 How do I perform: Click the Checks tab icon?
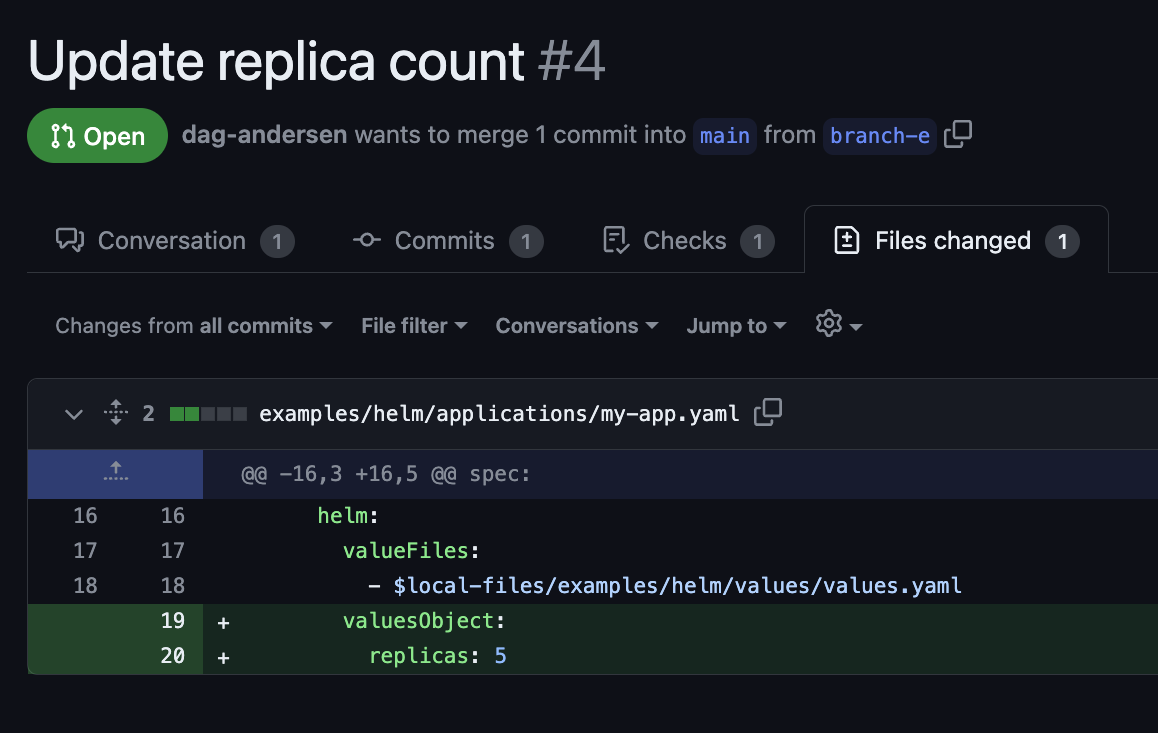(616, 241)
